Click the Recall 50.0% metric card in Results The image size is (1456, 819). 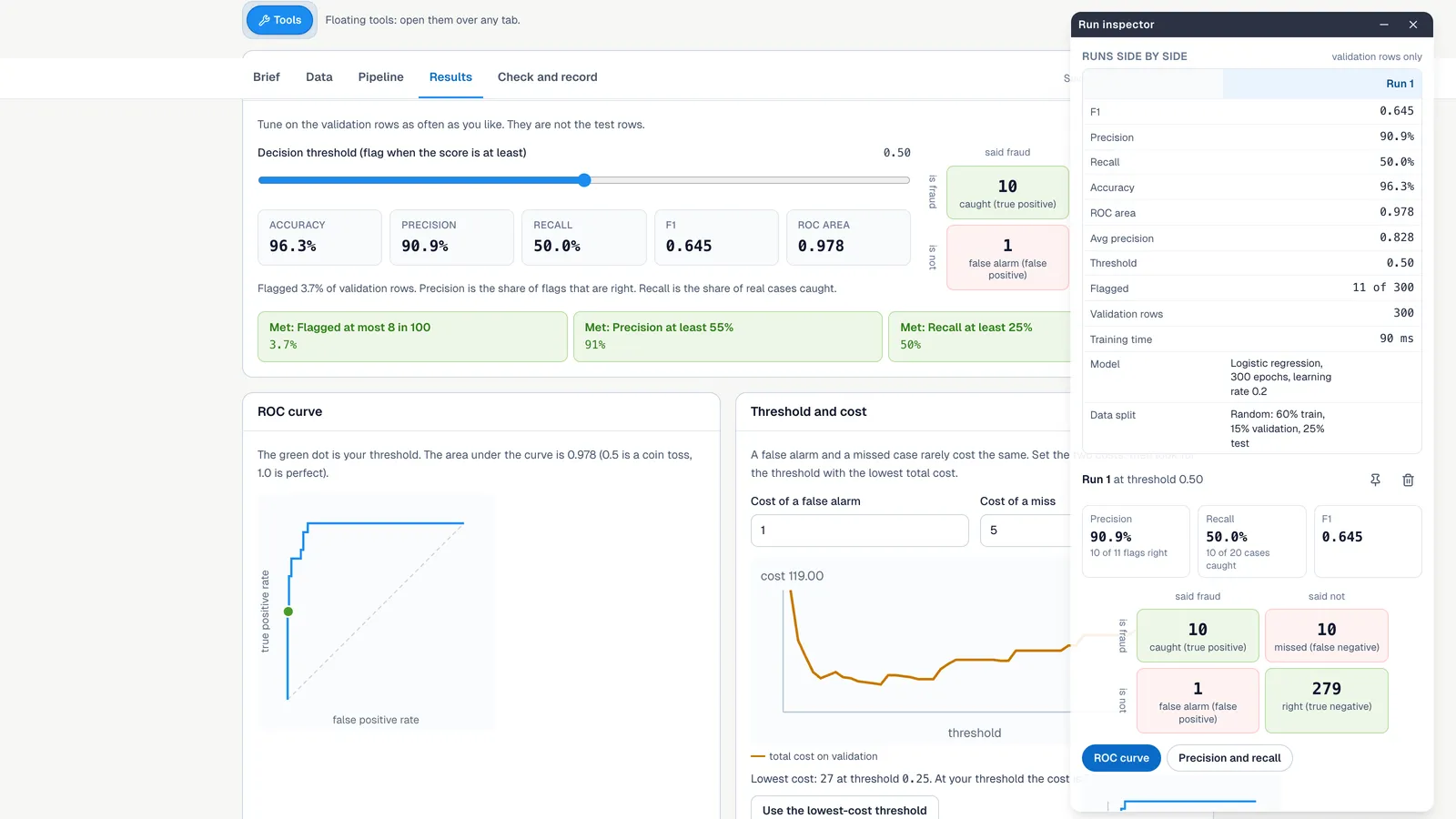click(x=584, y=238)
